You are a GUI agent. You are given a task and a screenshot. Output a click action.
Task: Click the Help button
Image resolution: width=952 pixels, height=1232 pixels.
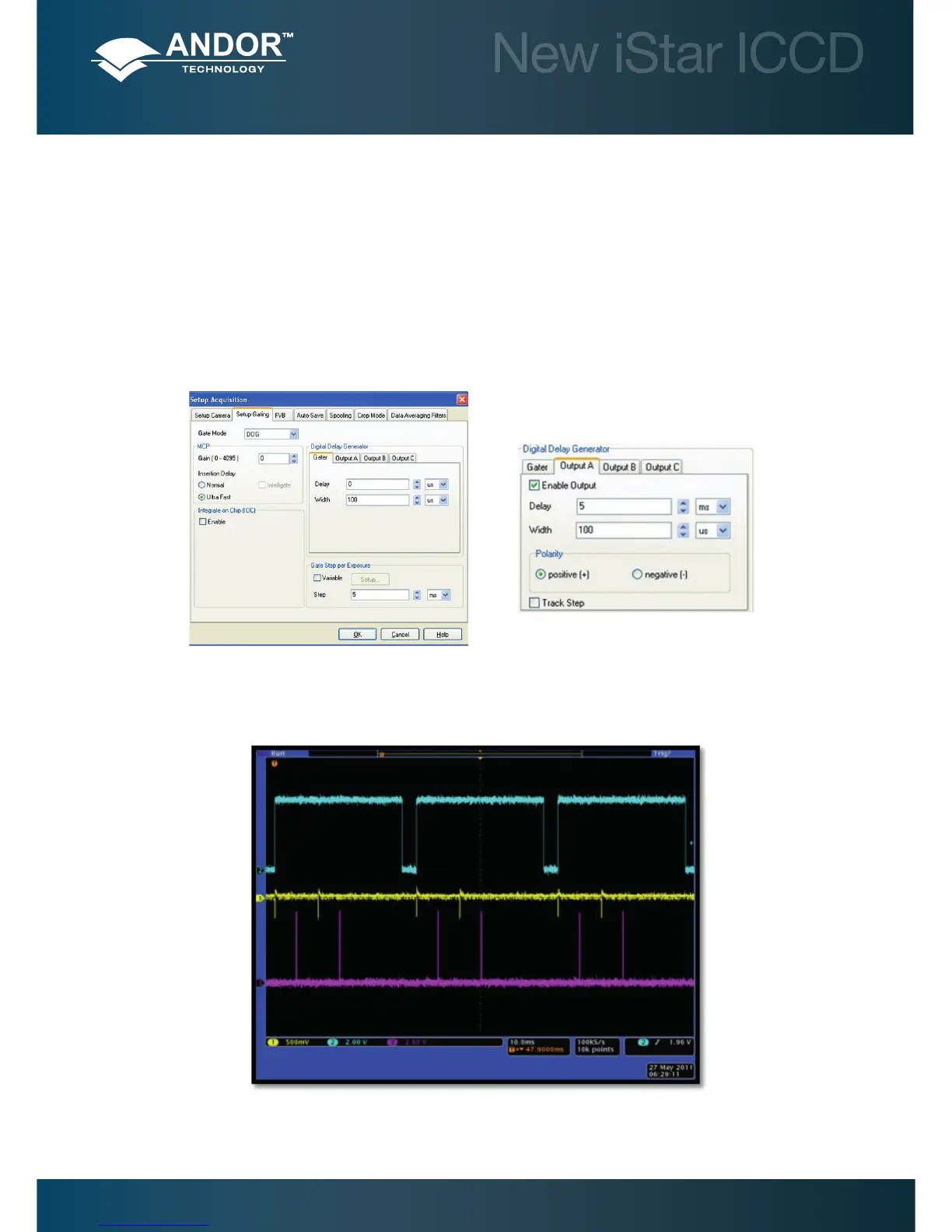(x=443, y=635)
